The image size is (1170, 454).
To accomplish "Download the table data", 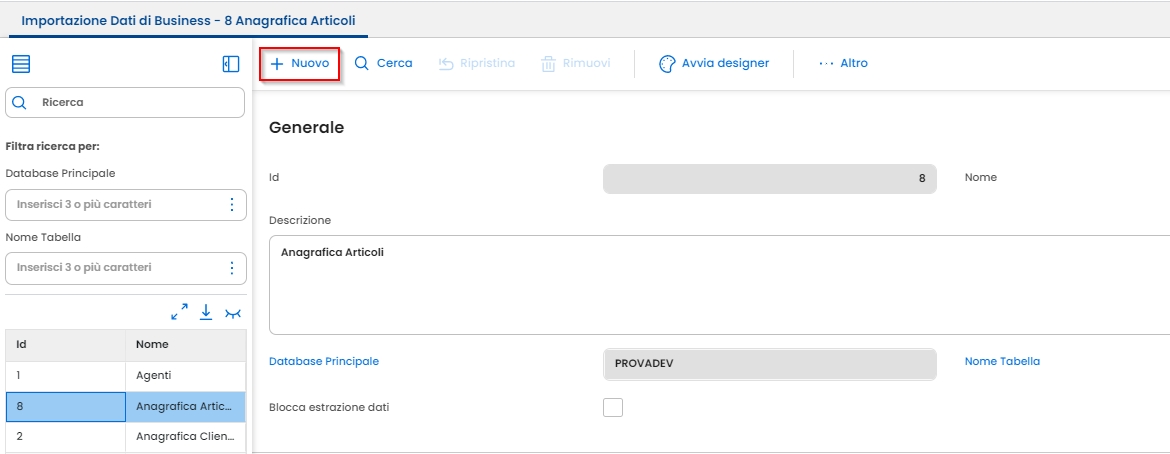I will click(206, 312).
